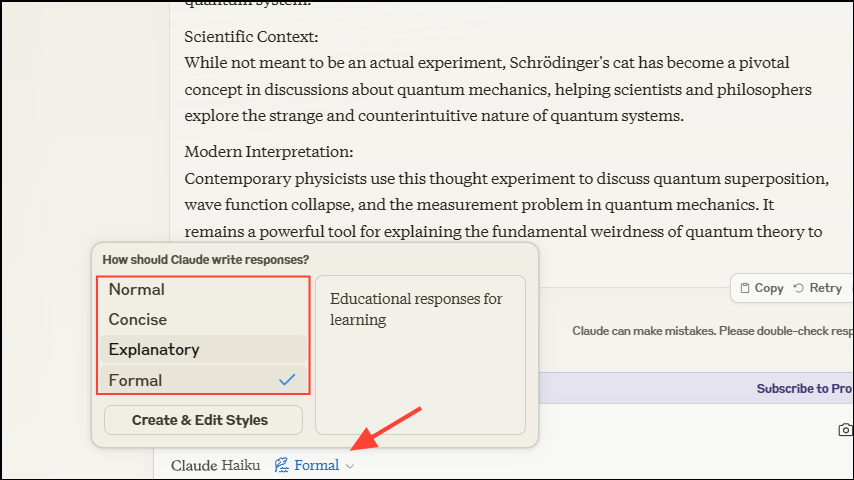Click the 'Claude can make mistakes' disclaimer
The height and width of the screenshot is (480, 854).
712,331
